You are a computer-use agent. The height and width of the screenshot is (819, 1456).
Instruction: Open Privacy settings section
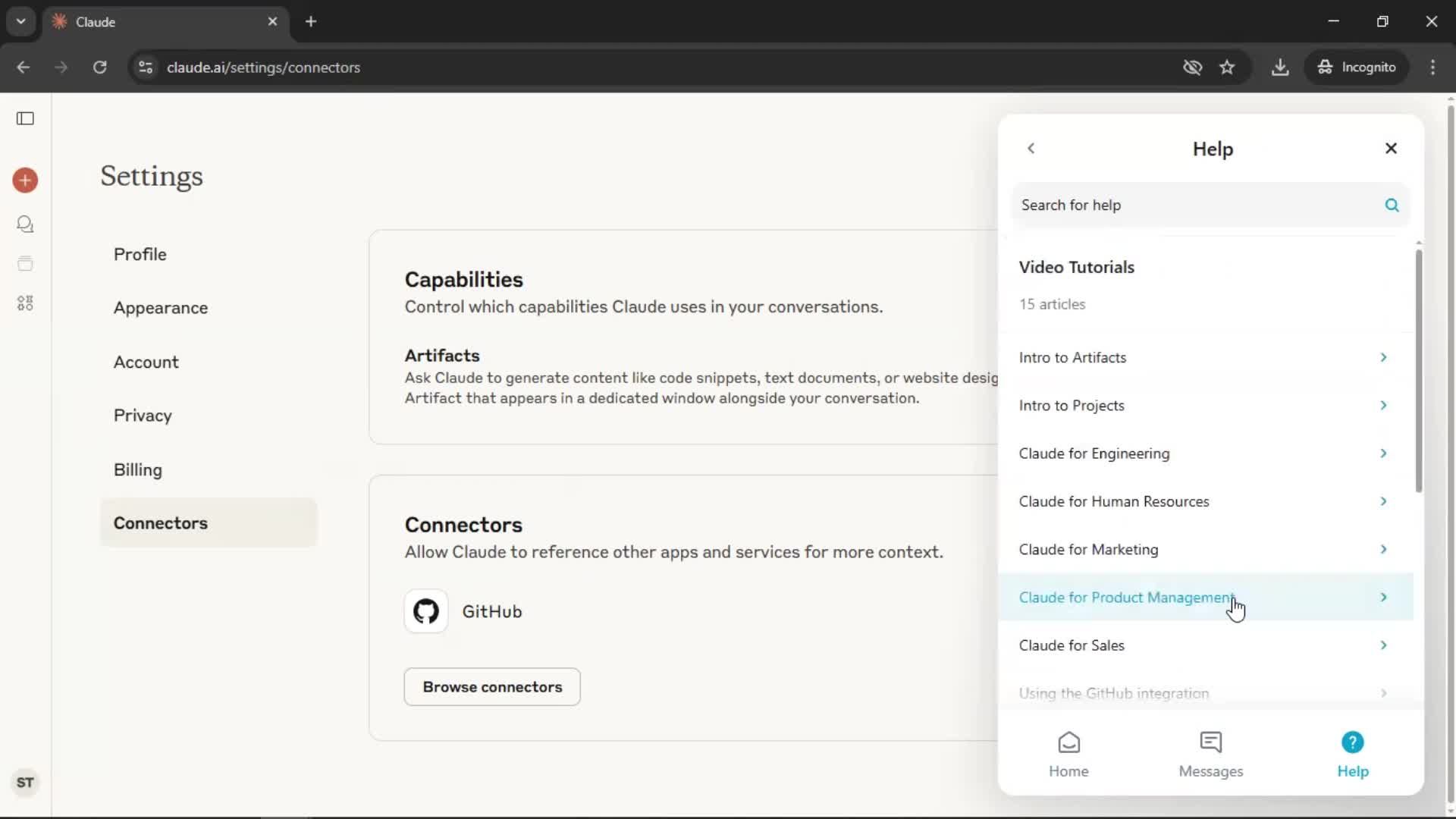[x=209, y=416]
